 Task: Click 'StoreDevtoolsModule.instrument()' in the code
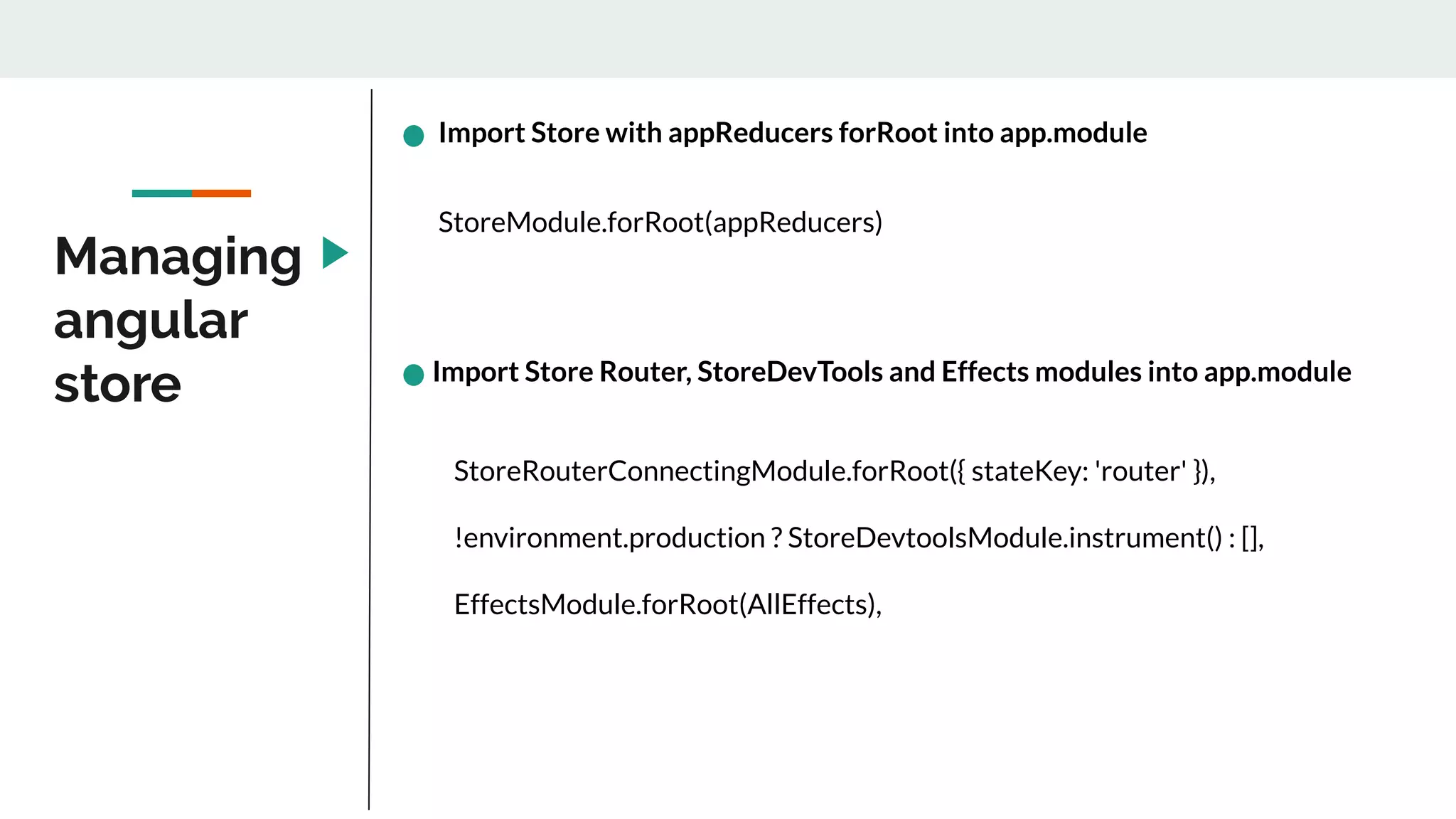[1005, 538]
